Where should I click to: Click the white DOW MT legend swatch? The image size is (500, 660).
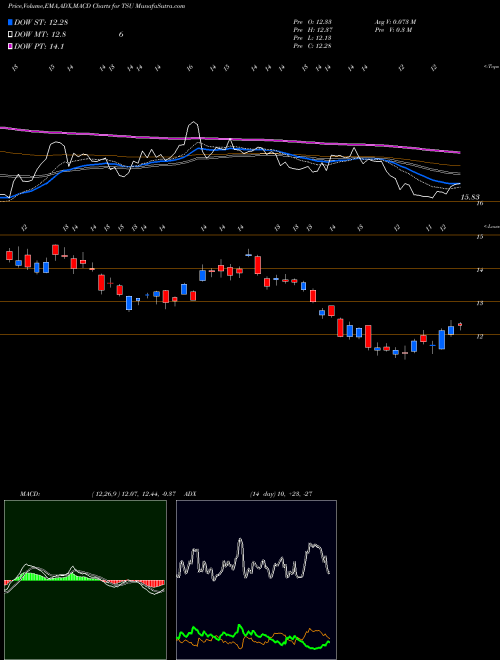coord(10,35)
